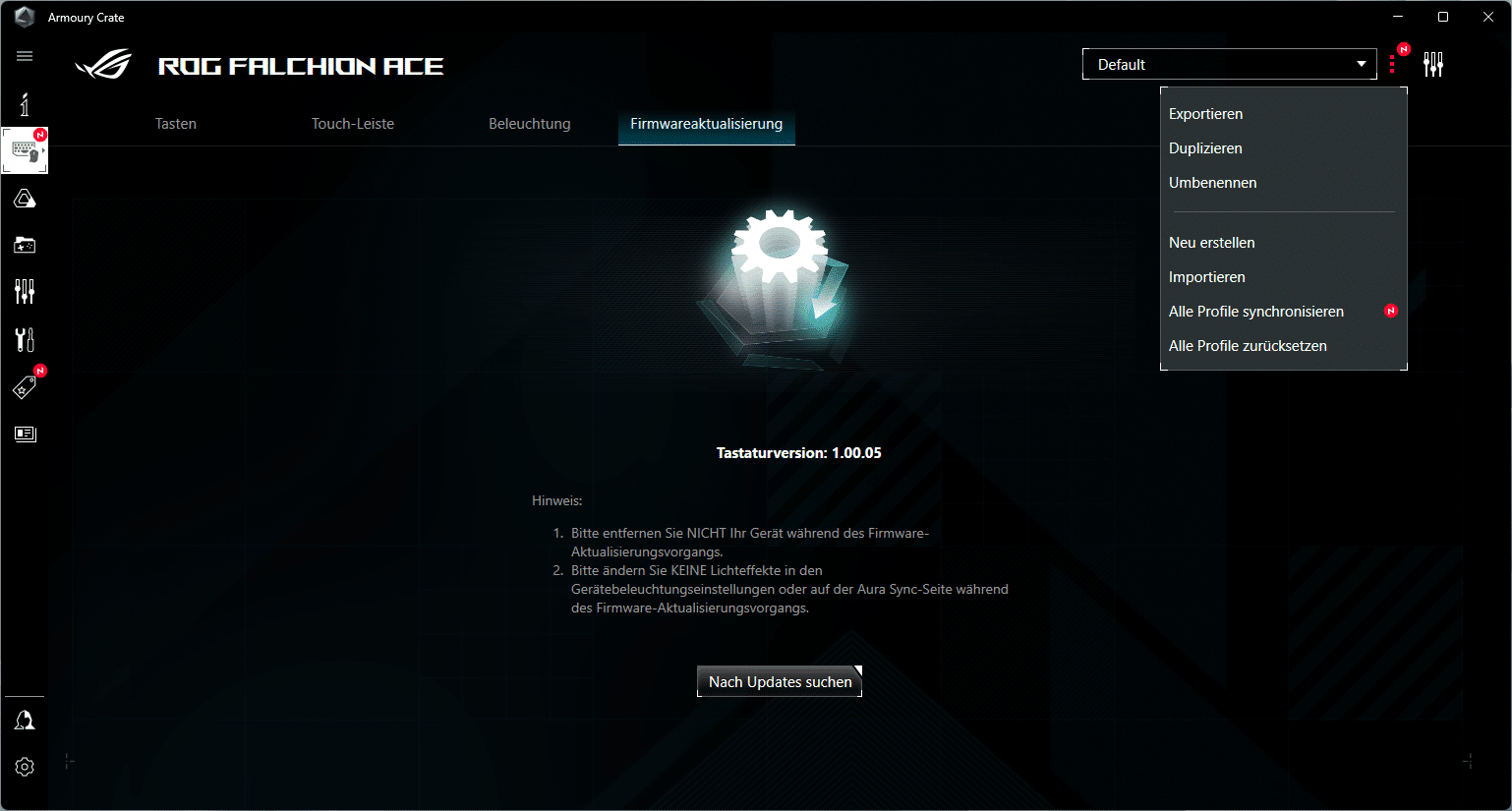This screenshot has width=1512, height=811.
Task: Expand the Default profile dropdown
Action: 1229,65
